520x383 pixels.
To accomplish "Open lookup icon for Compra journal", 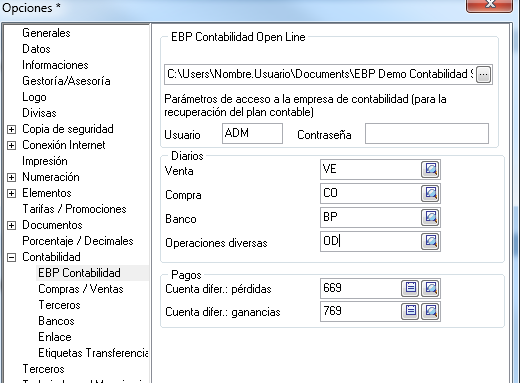I will pos(430,193).
